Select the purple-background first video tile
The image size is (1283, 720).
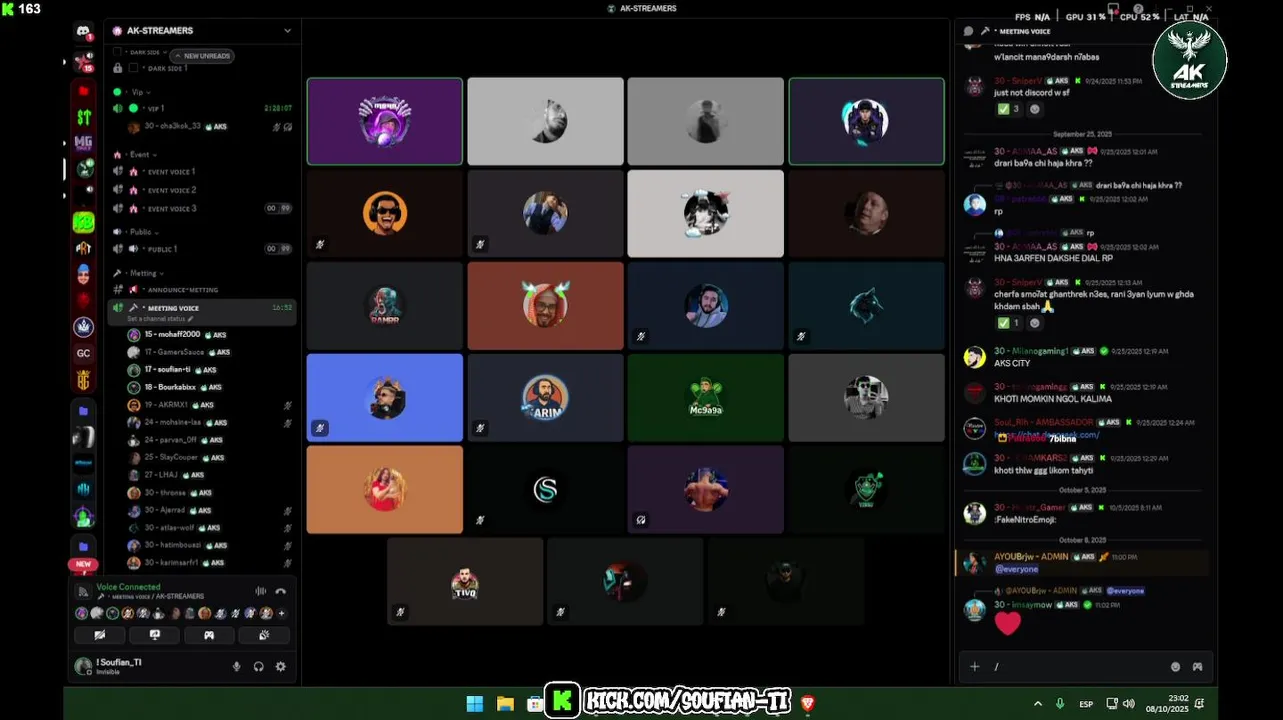pos(385,121)
